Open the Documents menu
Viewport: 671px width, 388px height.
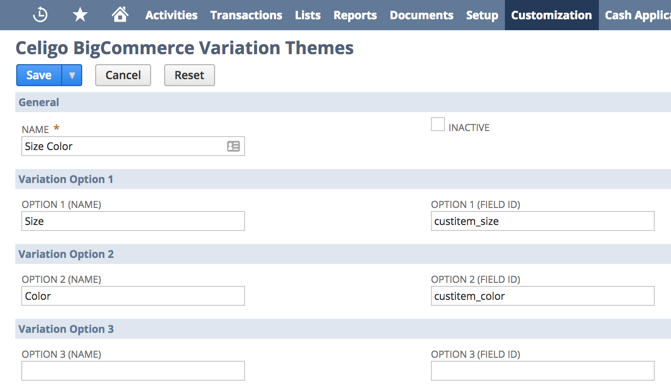(x=422, y=15)
